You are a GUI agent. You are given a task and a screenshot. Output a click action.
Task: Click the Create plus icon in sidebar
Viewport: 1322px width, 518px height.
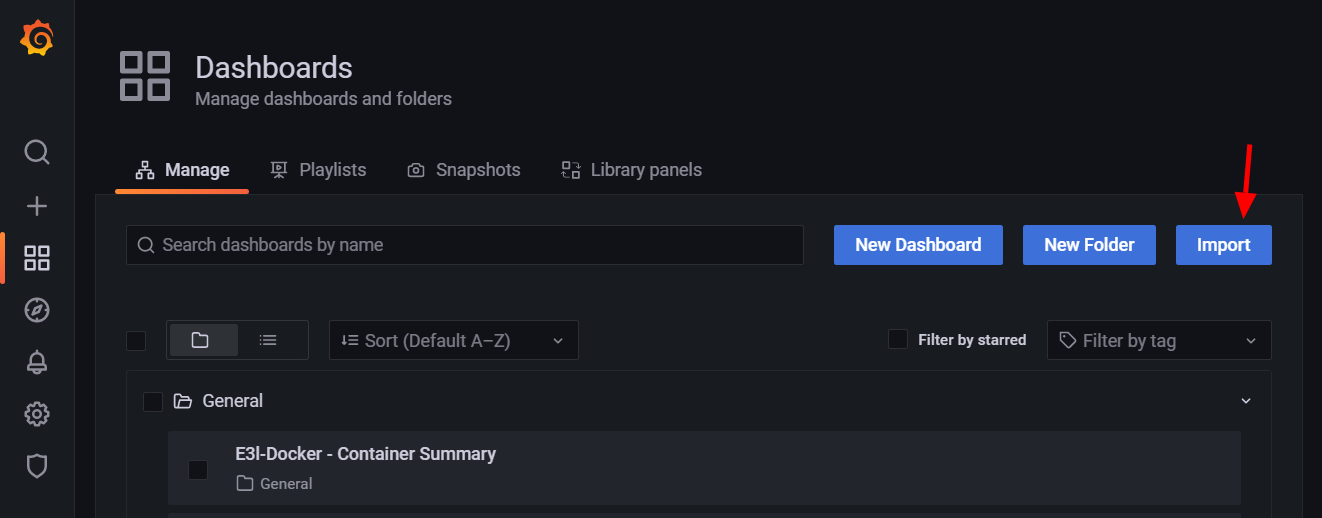click(x=37, y=206)
